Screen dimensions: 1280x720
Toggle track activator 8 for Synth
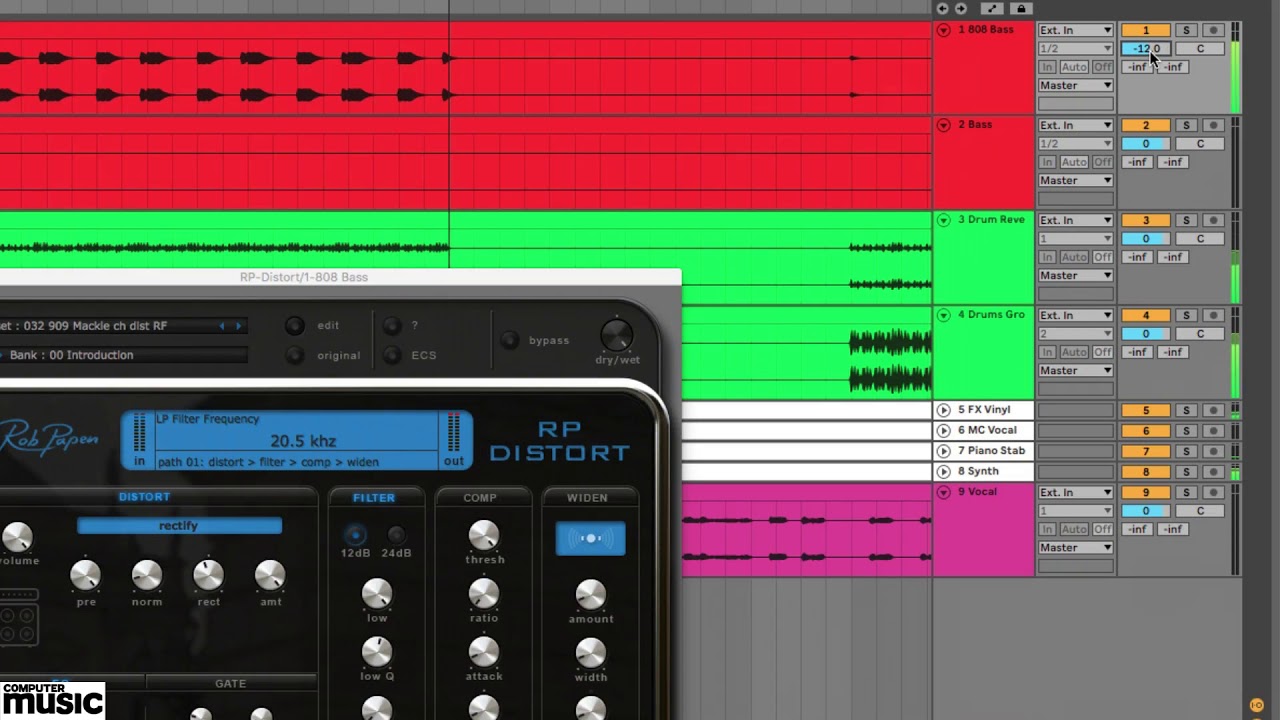coord(1146,472)
